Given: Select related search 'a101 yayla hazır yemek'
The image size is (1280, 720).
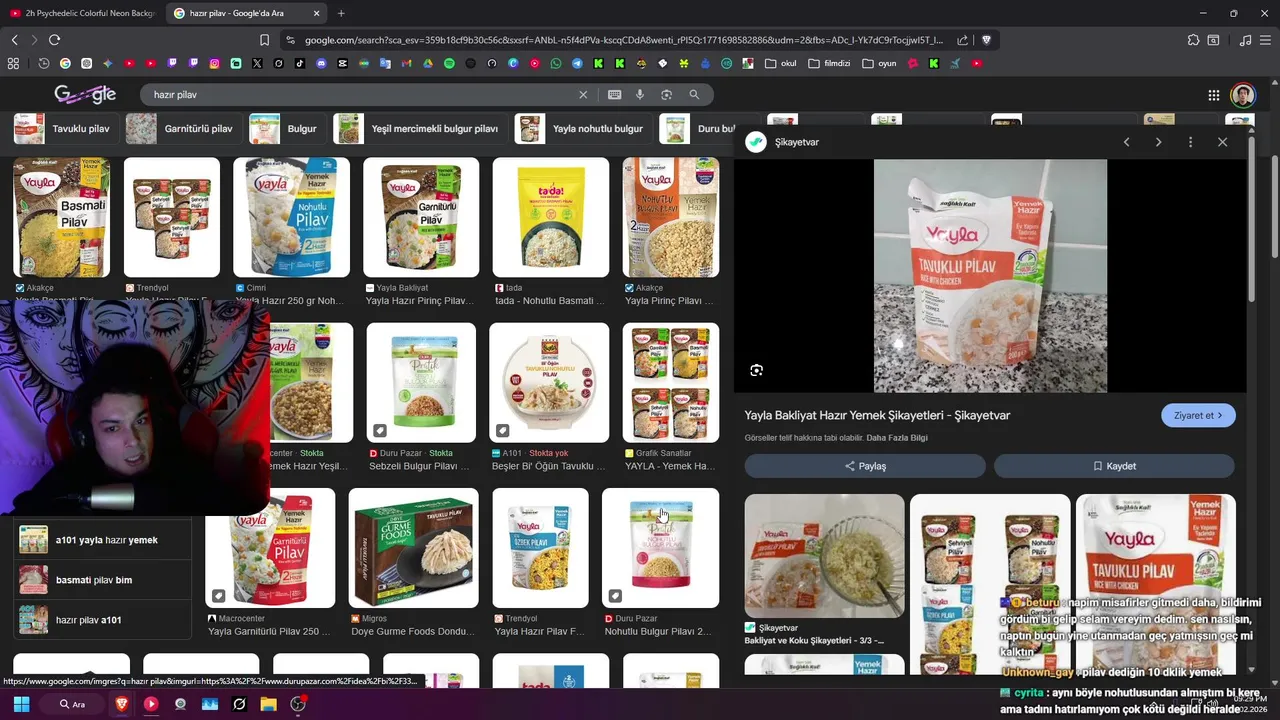Looking at the screenshot, I should [x=102, y=540].
